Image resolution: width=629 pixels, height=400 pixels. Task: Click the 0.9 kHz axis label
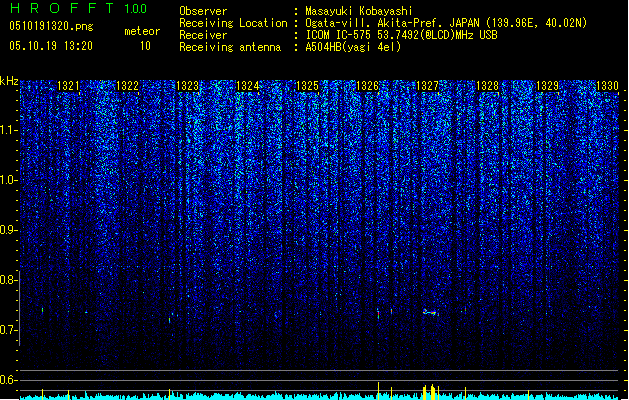[8, 230]
